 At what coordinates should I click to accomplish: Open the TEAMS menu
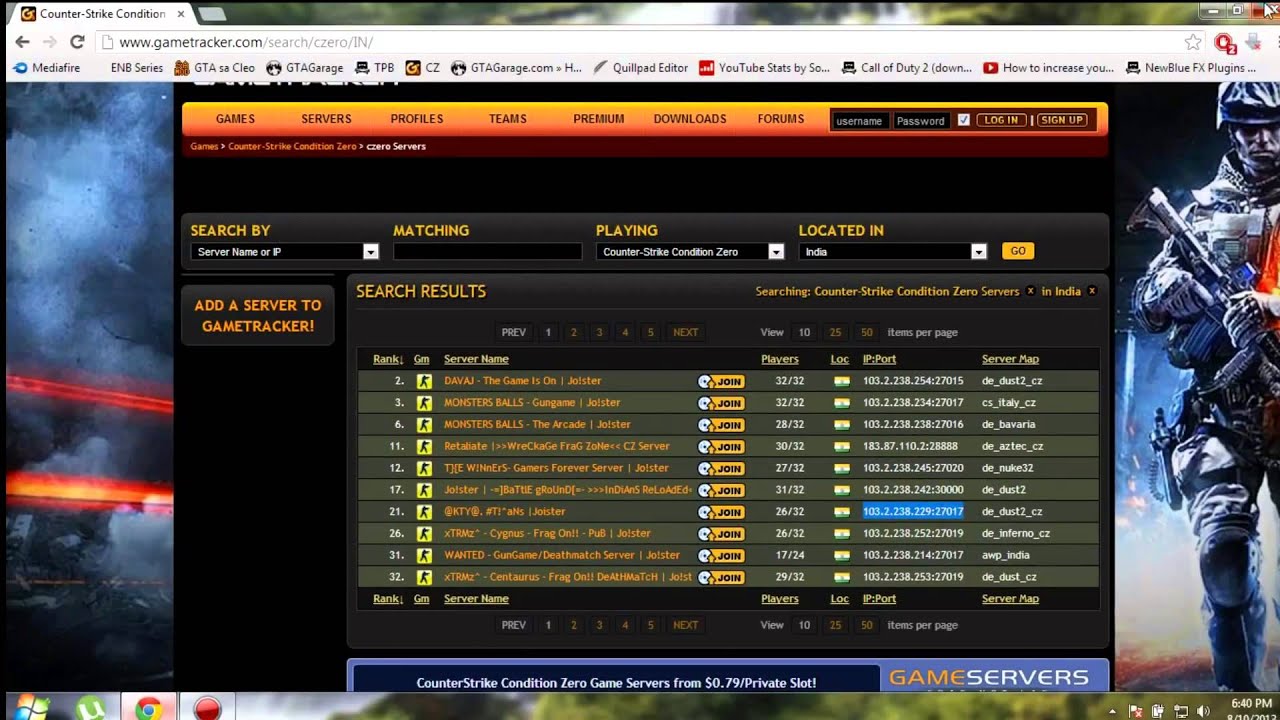[x=508, y=119]
